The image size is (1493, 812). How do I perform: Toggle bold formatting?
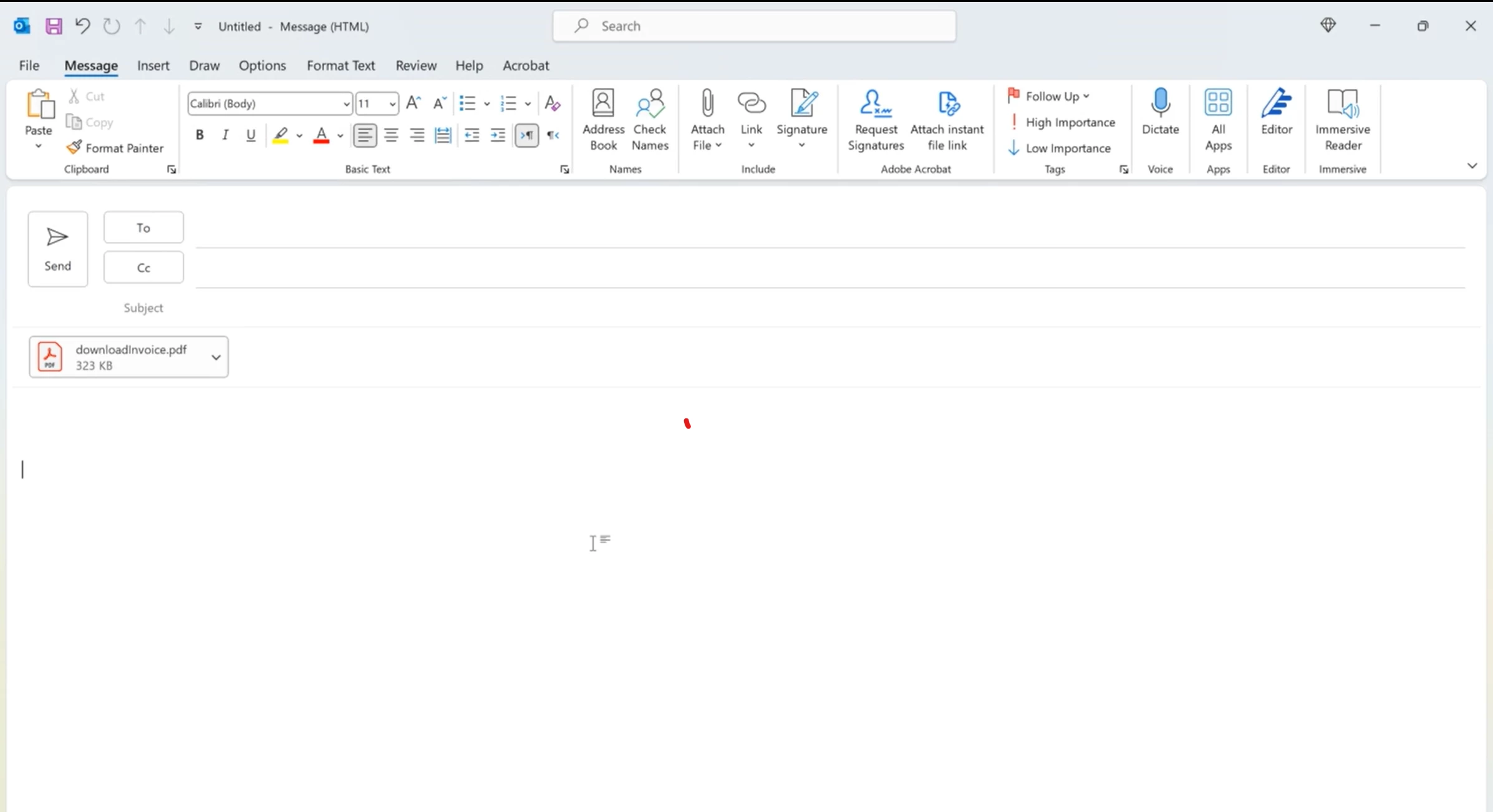click(x=200, y=135)
